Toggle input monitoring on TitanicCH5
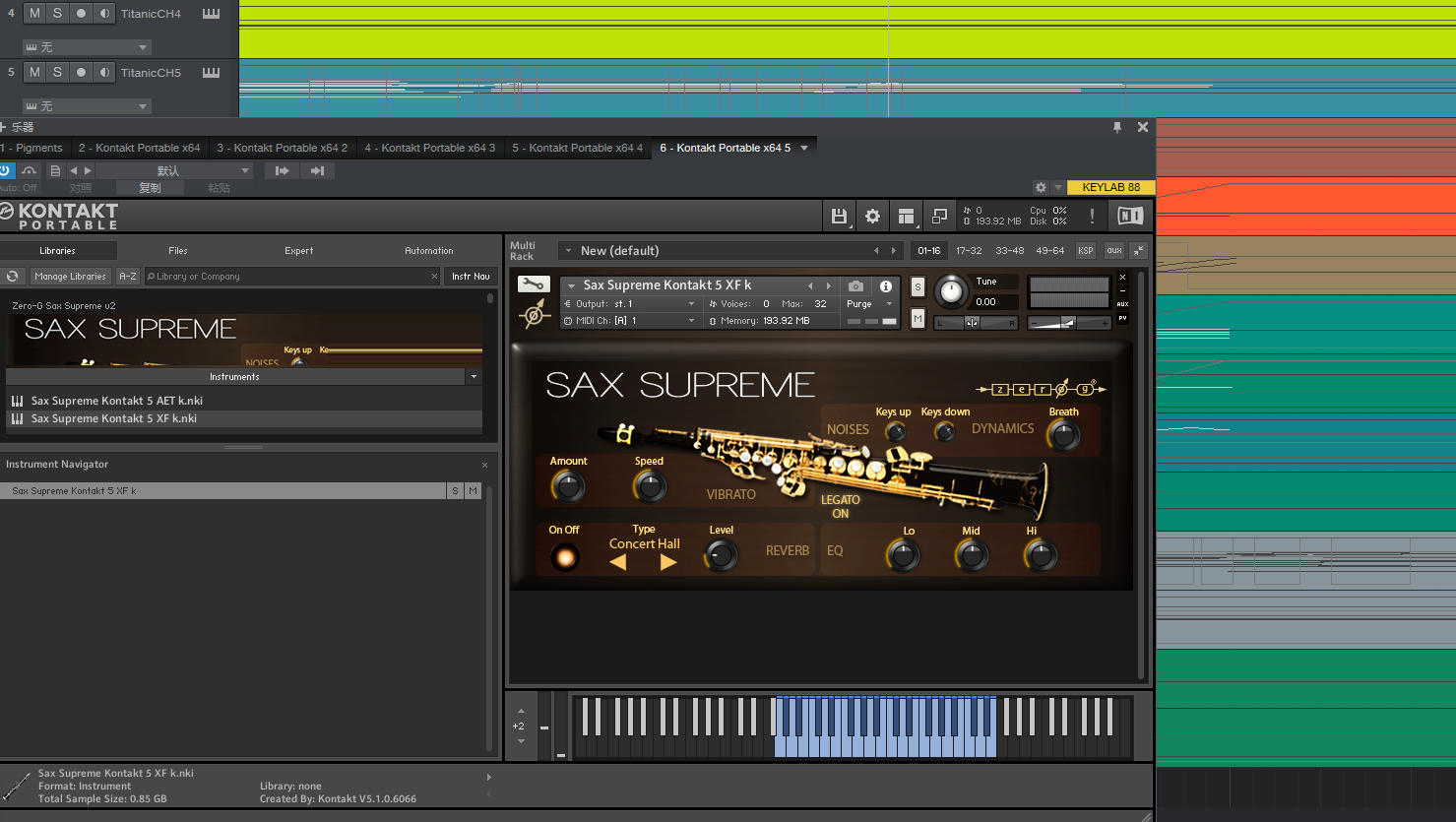The width and height of the screenshot is (1456, 822). (104, 73)
